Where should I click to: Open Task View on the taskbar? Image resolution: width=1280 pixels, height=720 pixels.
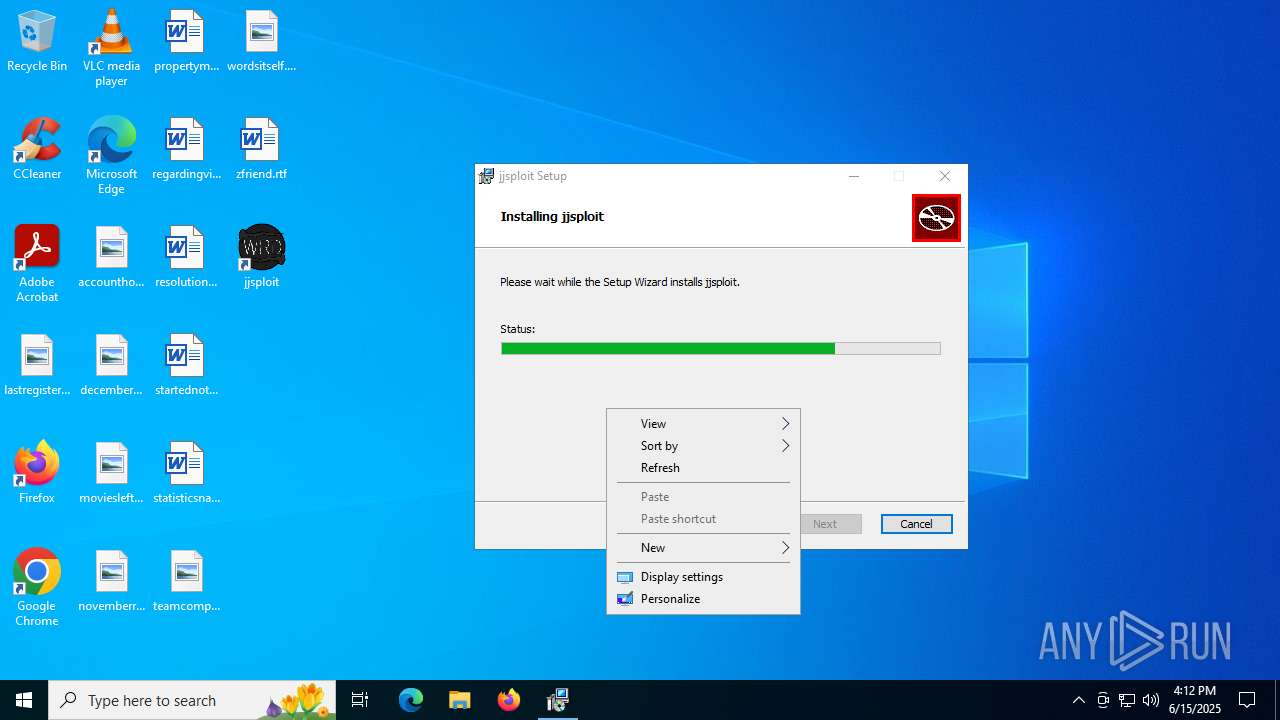(360, 700)
